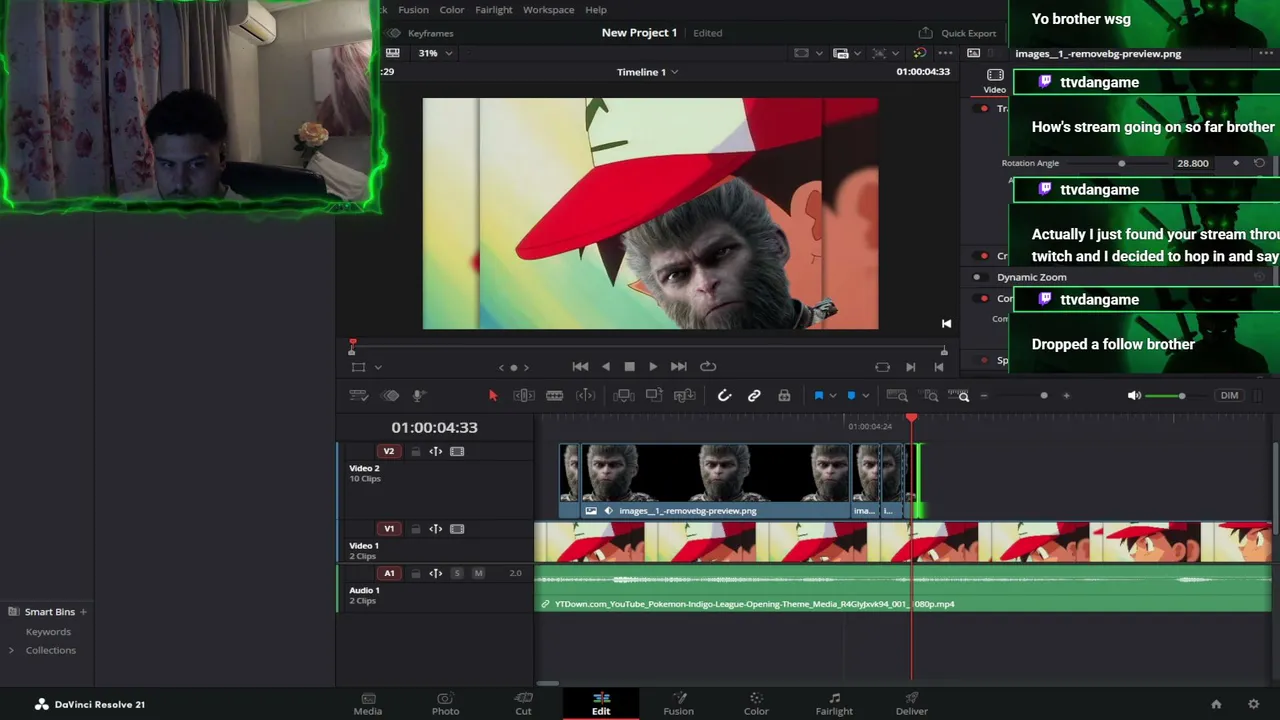Viewport: 1280px width, 720px height.
Task: Play the timeline in reverse
Action: click(605, 367)
